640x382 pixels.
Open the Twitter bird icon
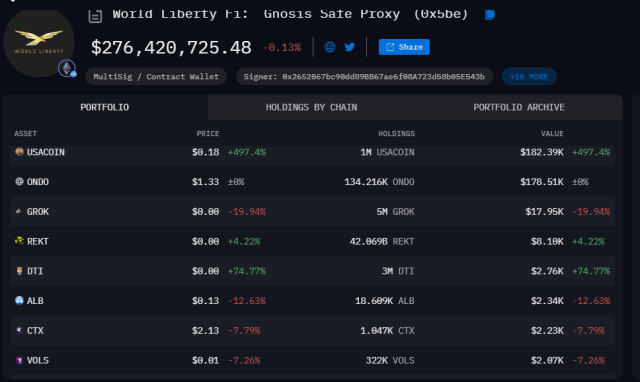coord(350,47)
